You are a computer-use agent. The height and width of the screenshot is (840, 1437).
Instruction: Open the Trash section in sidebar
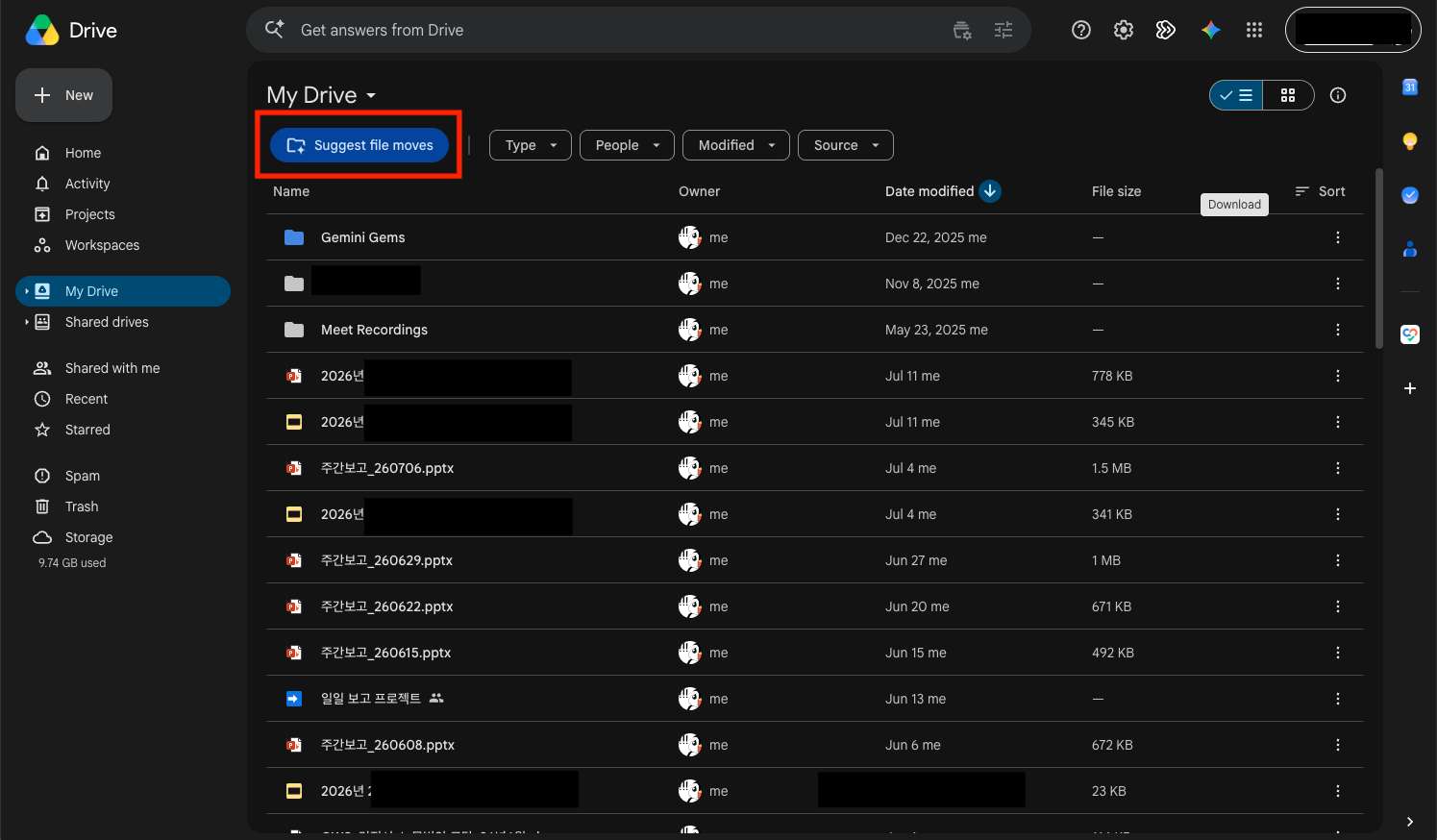[x=82, y=506]
